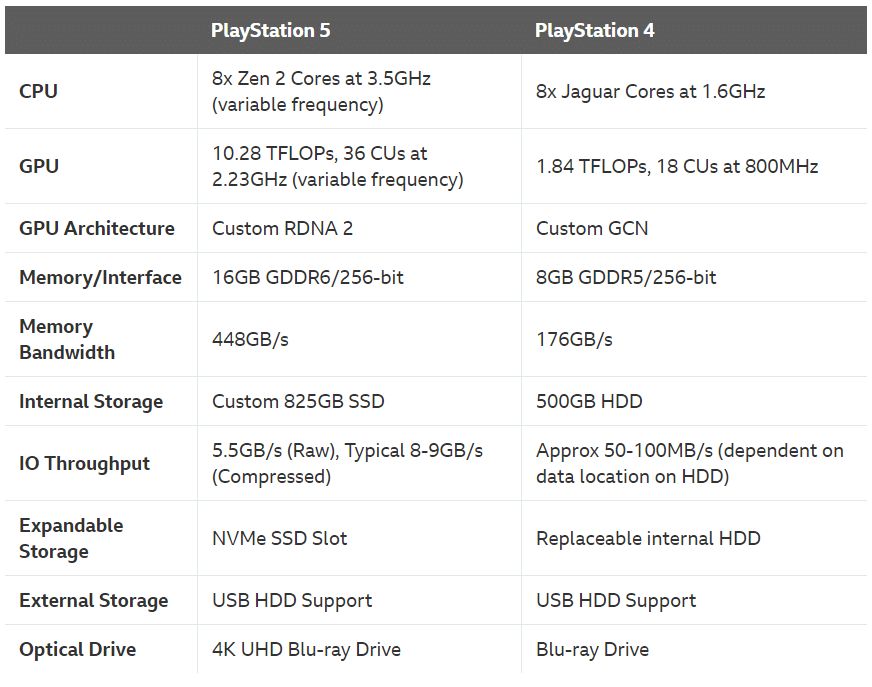Select the External Storage row label

point(94,600)
